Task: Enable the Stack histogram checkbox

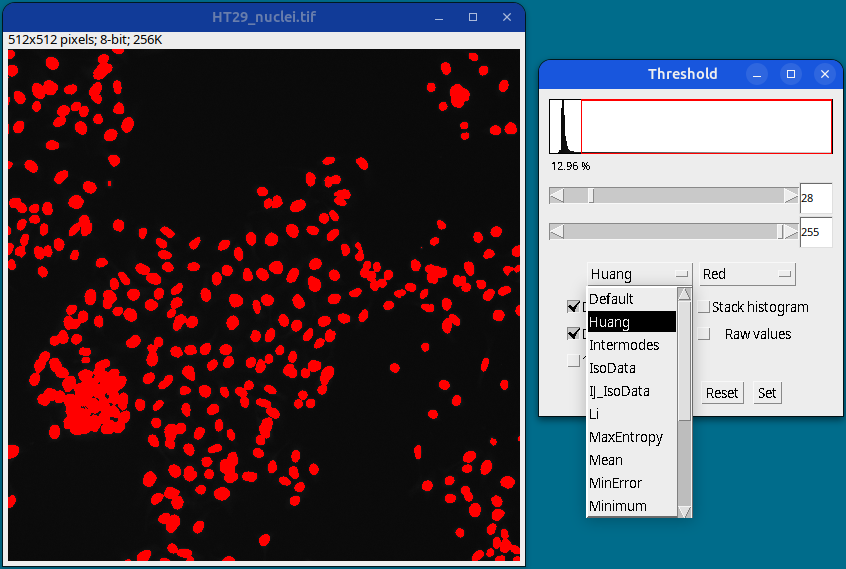Action: coord(704,307)
